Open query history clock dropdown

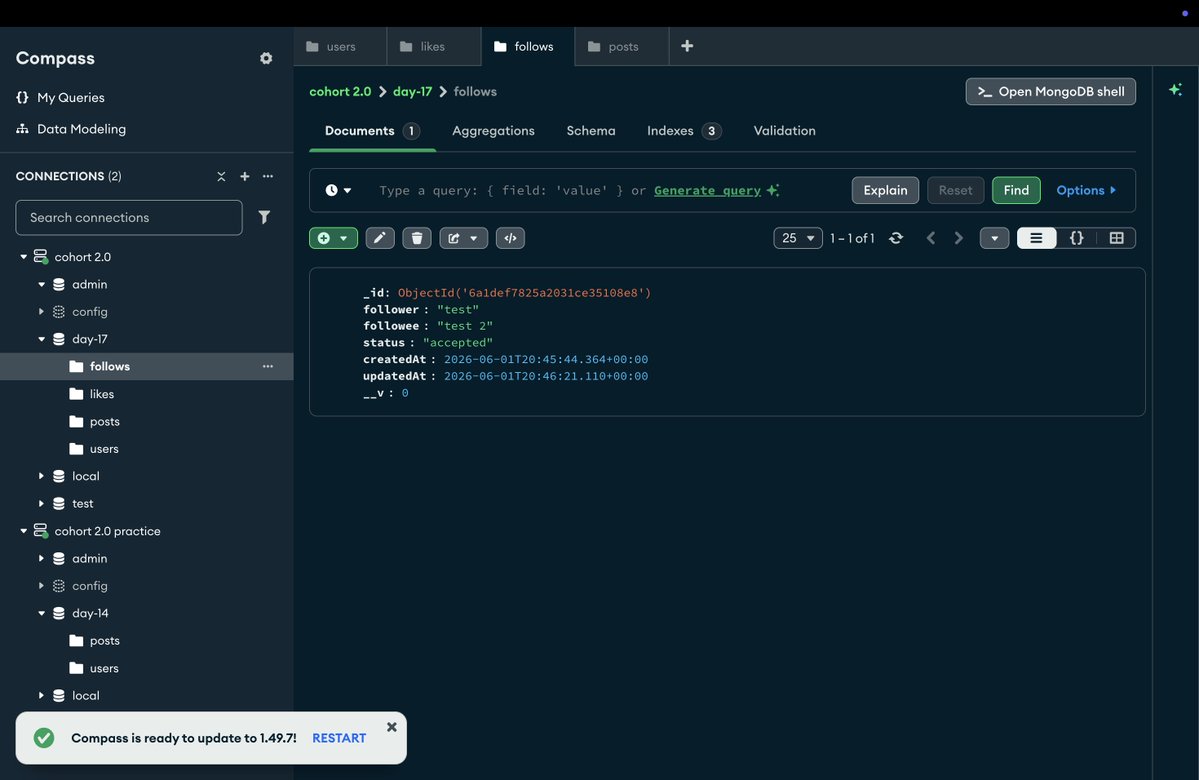(x=338, y=190)
